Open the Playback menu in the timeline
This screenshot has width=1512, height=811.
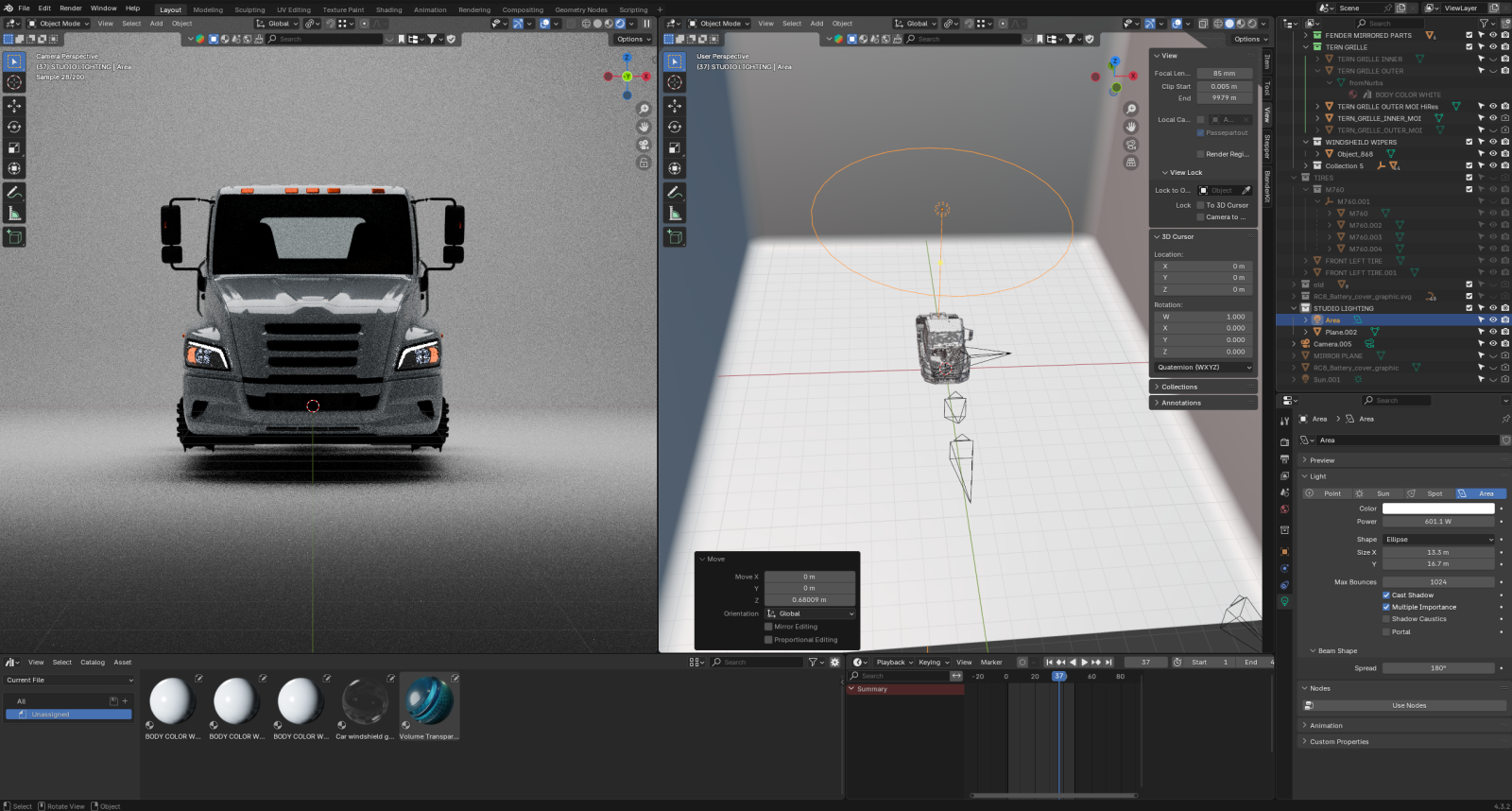(894, 663)
